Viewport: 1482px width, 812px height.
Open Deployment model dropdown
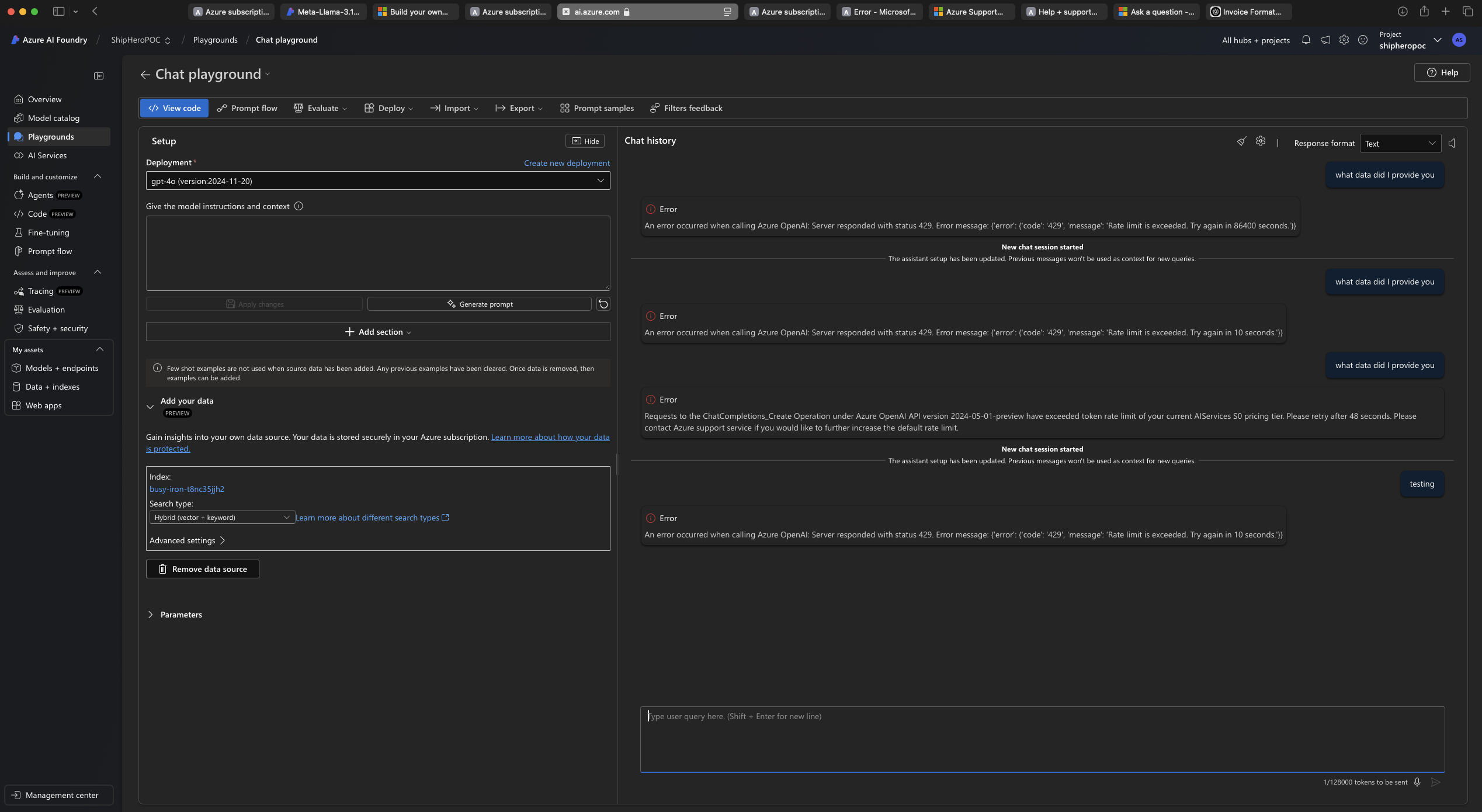click(378, 181)
